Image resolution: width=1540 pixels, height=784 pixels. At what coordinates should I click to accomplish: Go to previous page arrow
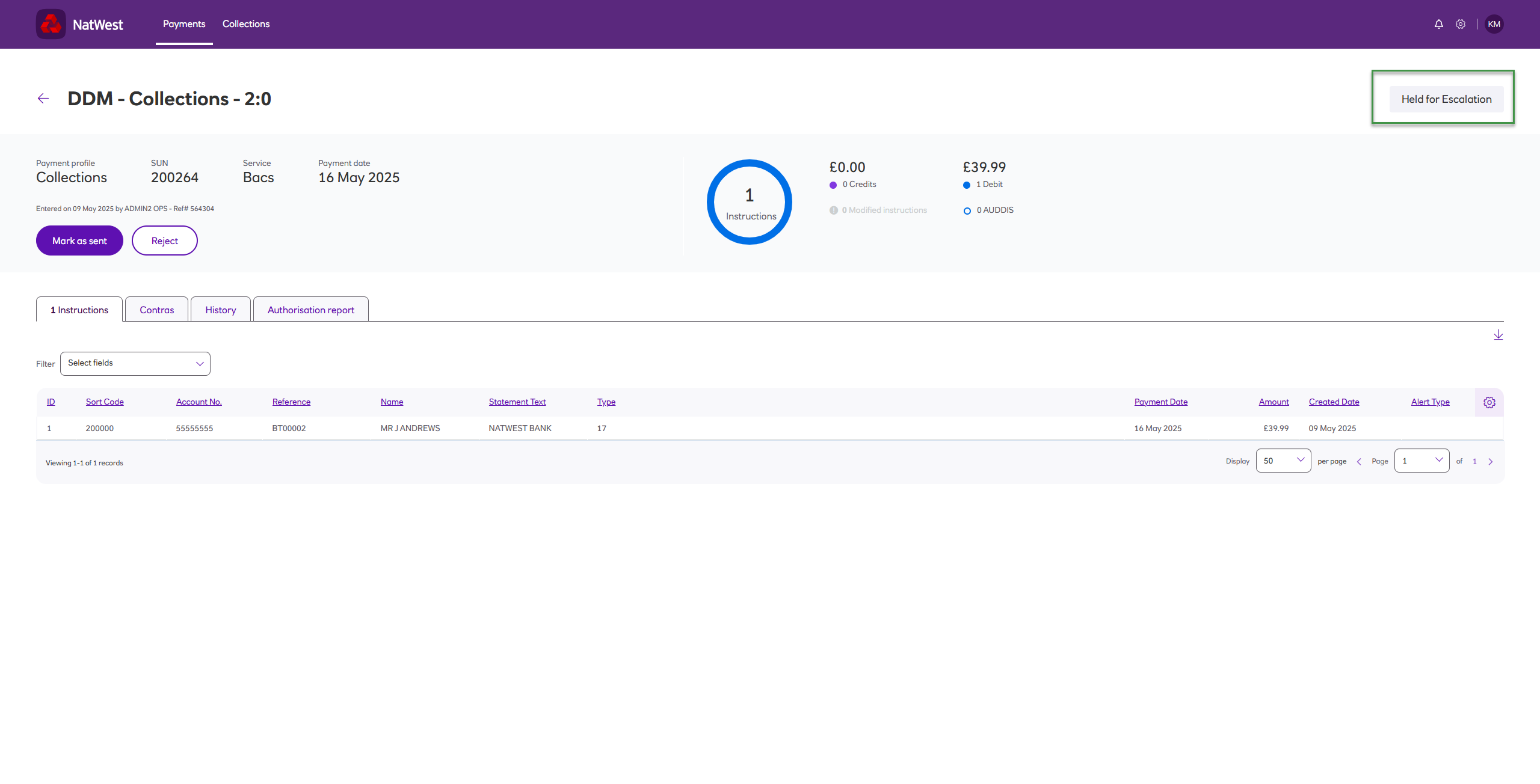coord(1359,462)
